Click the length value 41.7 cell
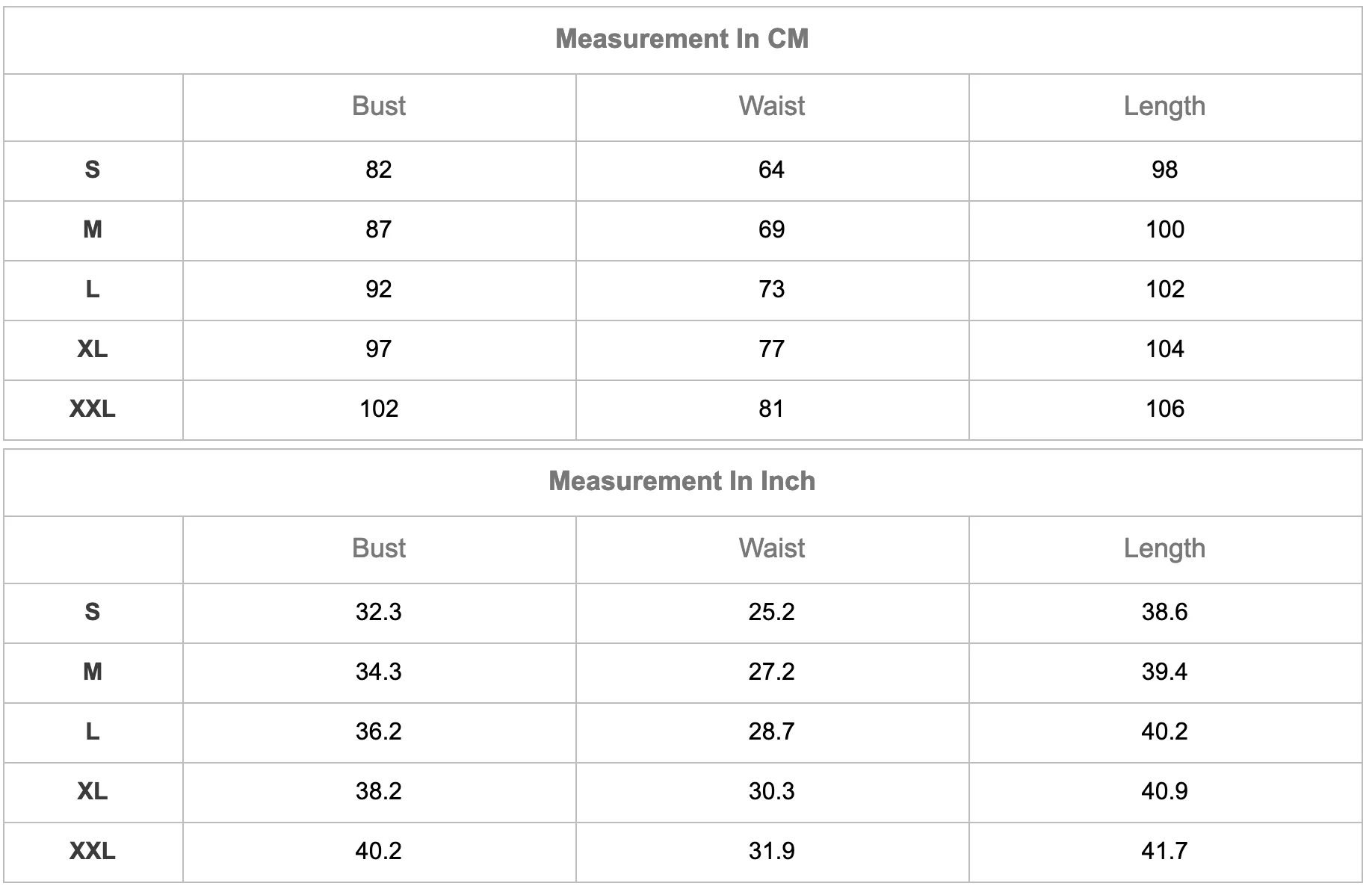Viewport: 1372px width, 892px height. click(x=1165, y=852)
